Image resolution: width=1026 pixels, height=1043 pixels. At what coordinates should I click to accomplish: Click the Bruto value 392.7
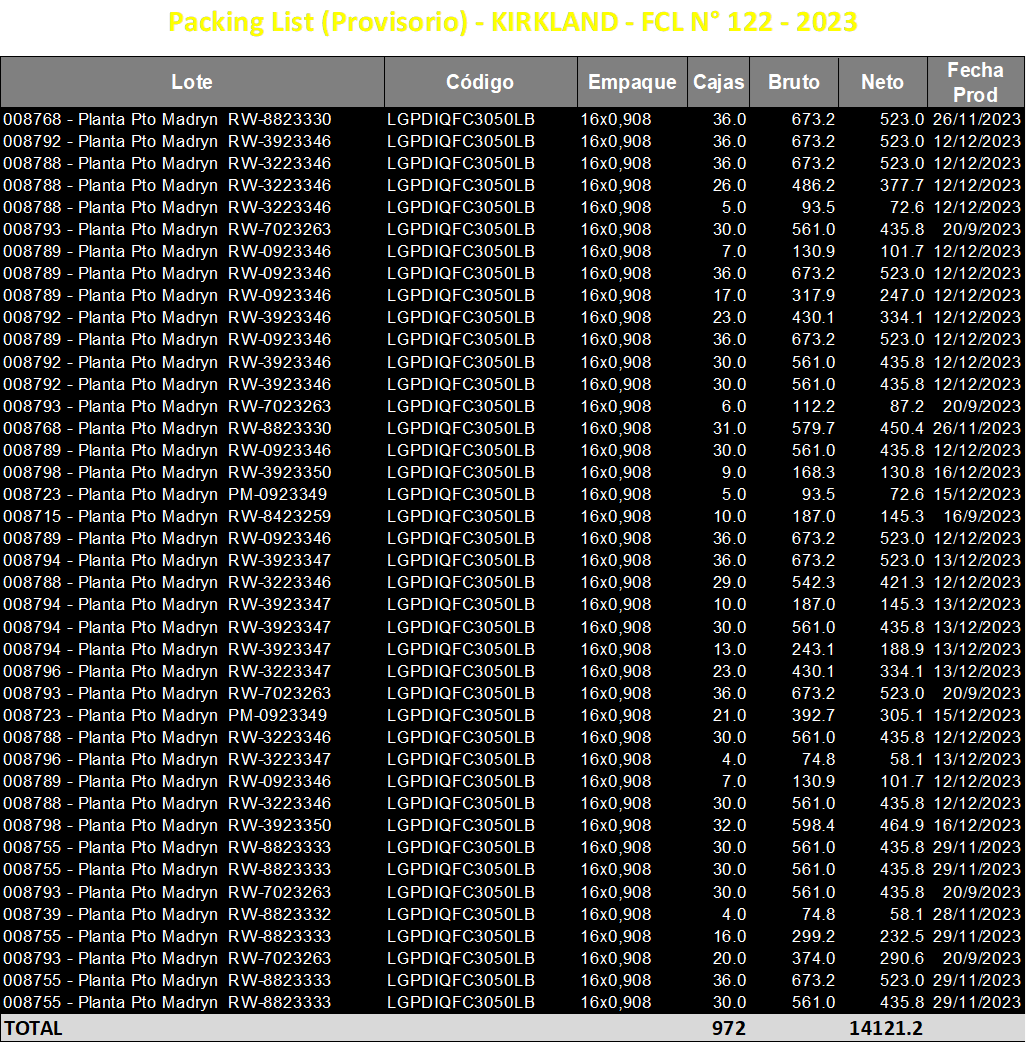click(x=813, y=715)
